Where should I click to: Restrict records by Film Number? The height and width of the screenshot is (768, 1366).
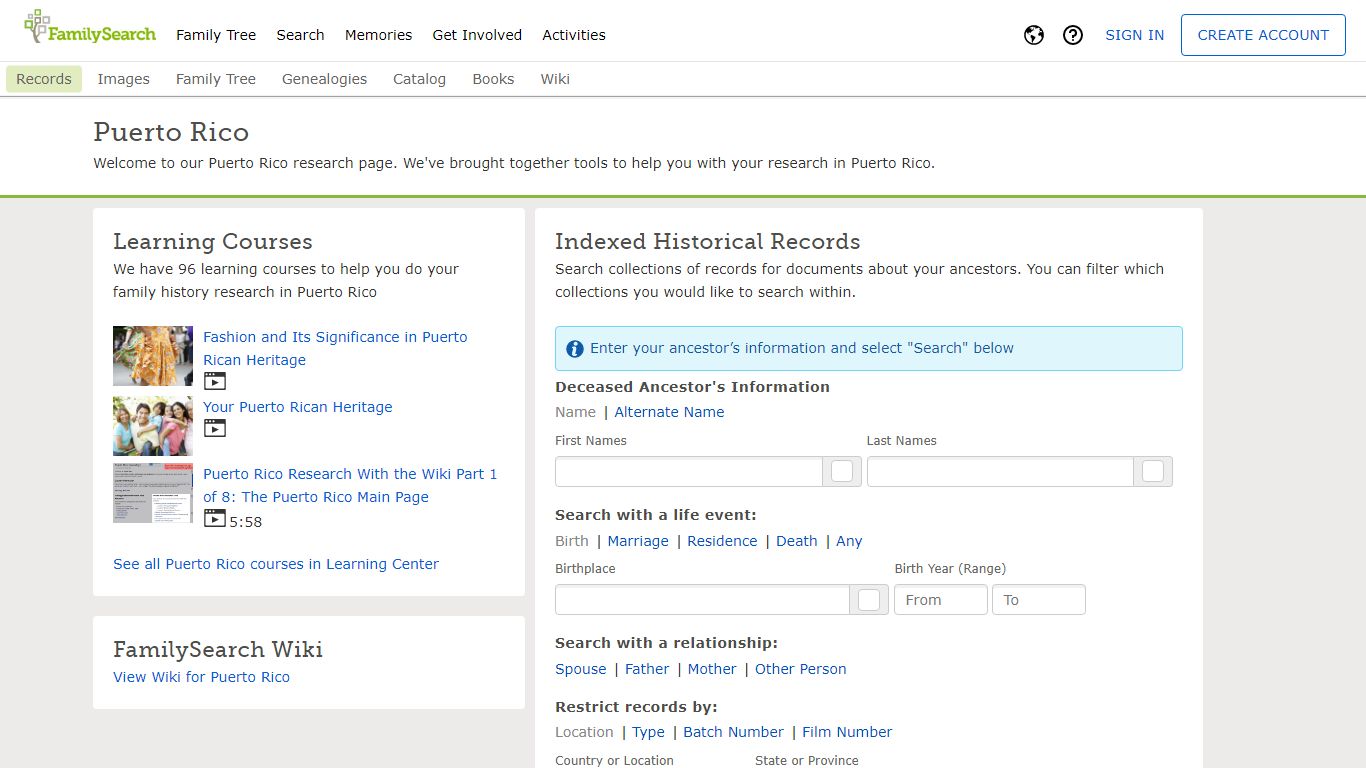point(847,732)
